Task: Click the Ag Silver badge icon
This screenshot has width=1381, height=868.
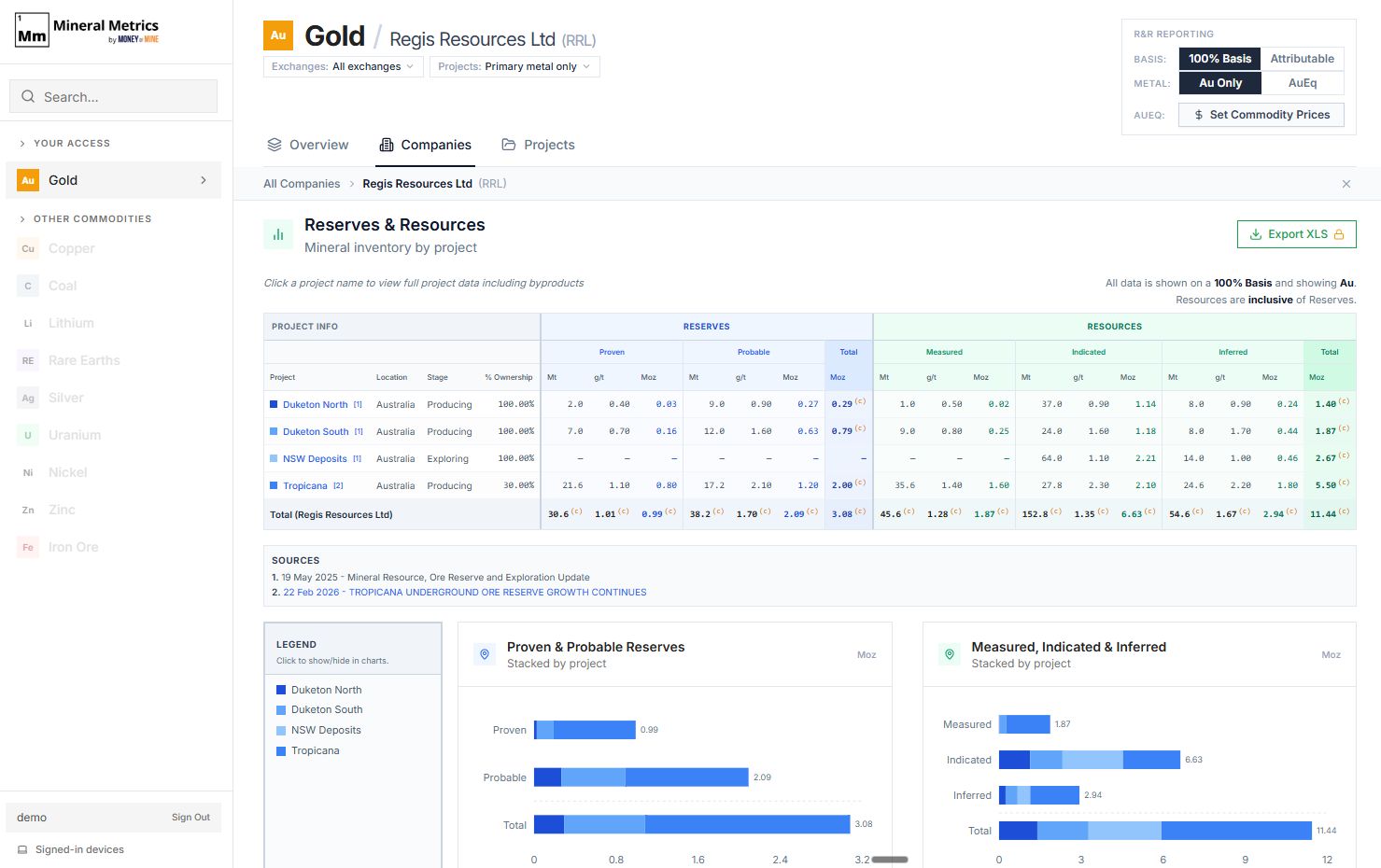Action: click(28, 398)
